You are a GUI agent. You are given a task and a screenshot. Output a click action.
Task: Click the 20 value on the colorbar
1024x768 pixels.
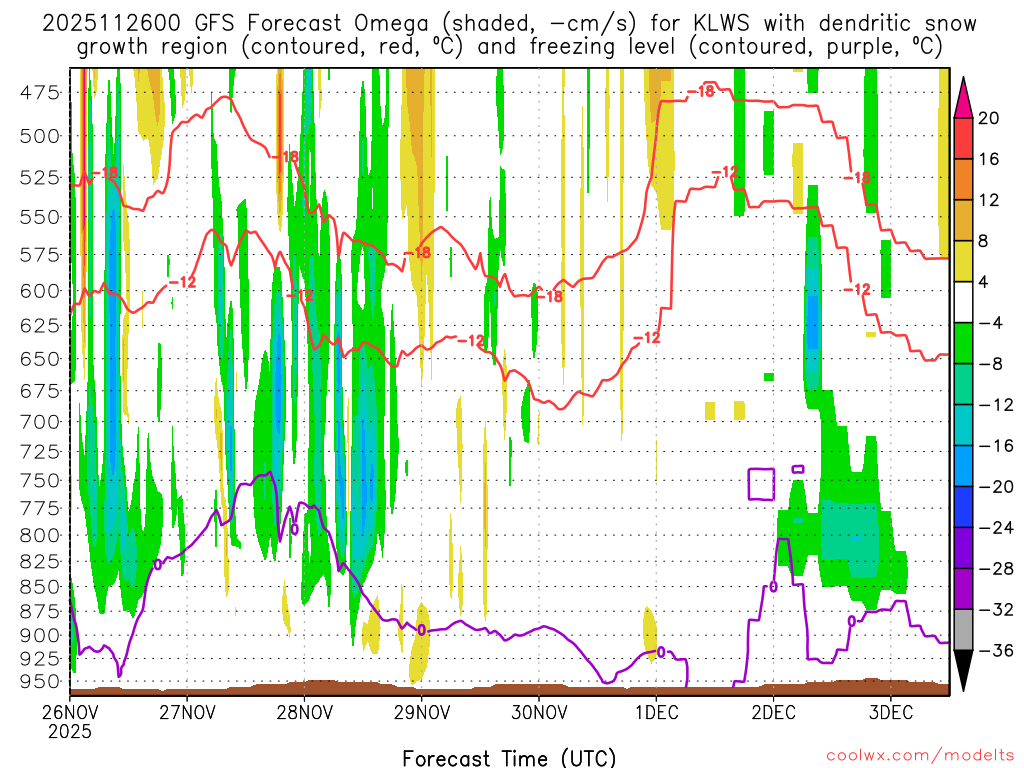coord(989,118)
